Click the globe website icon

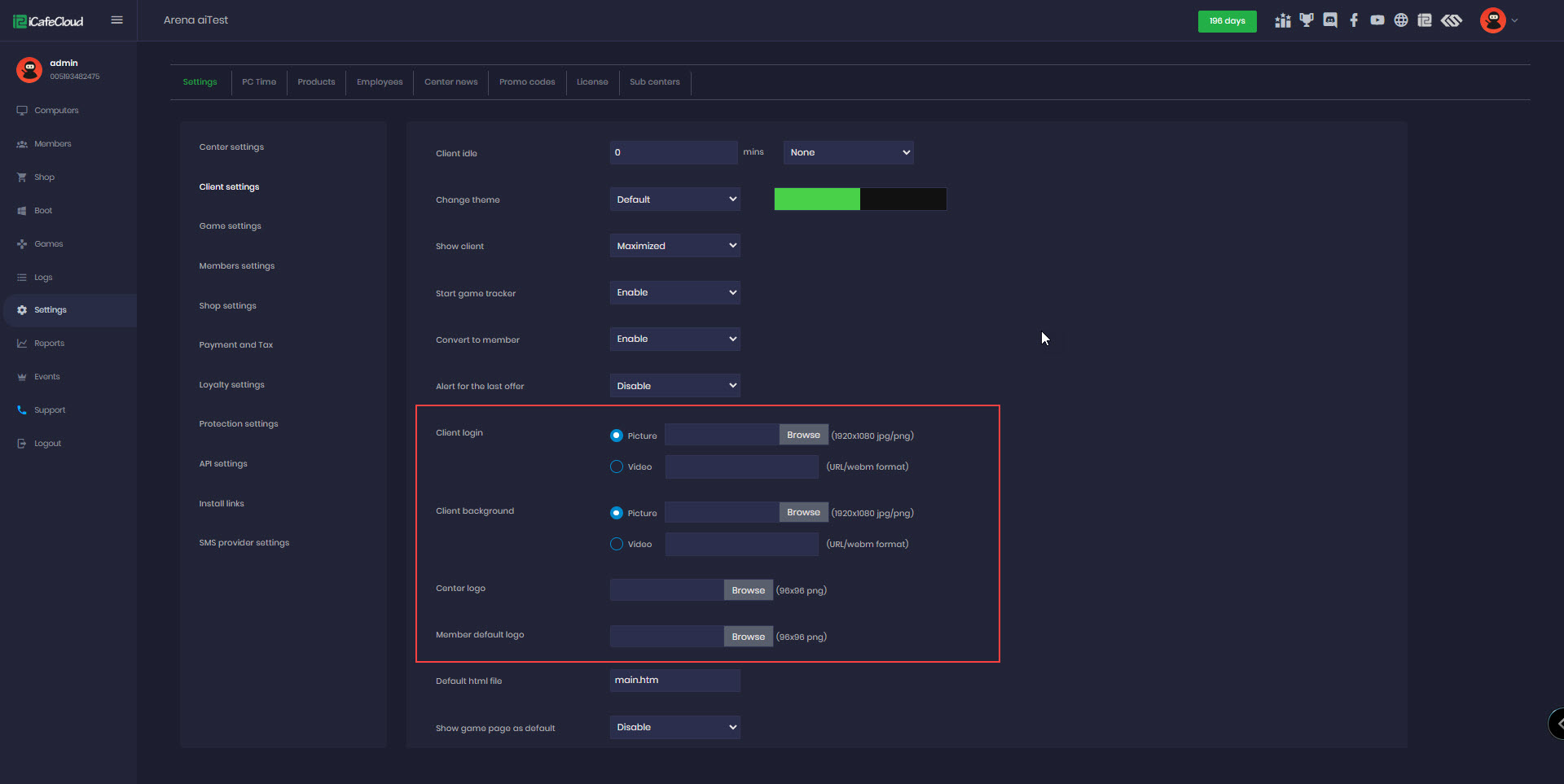click(x=1401, y=20)
